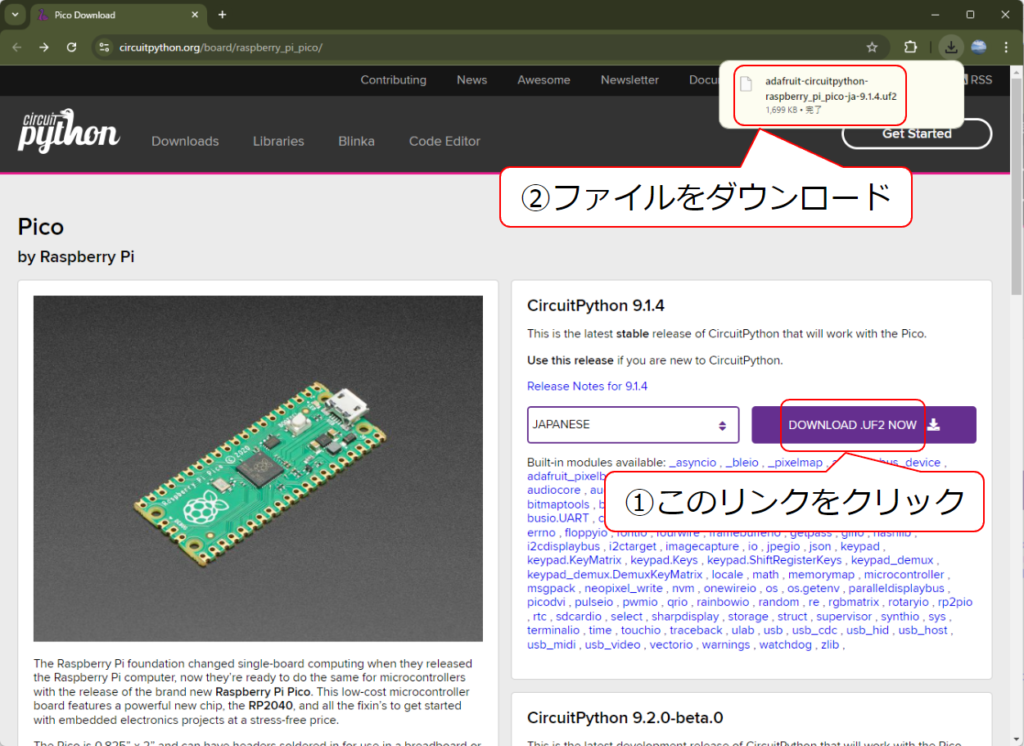1024x746 pixels.
Task: Open the _asyncio module link
Action: click(x=692, y=462)
